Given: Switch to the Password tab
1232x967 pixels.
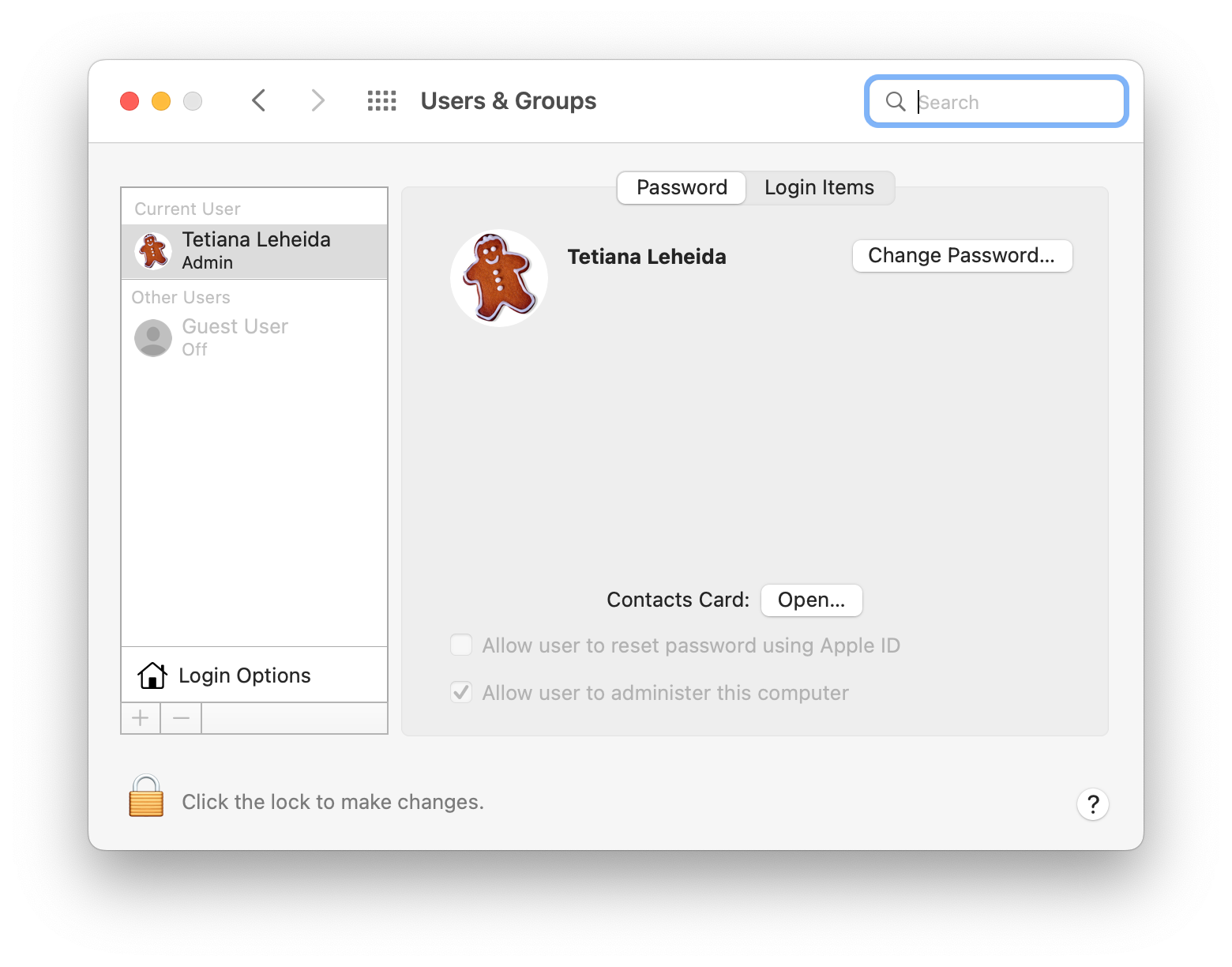Looking at the screenshot, I should [x=682, y=188].
